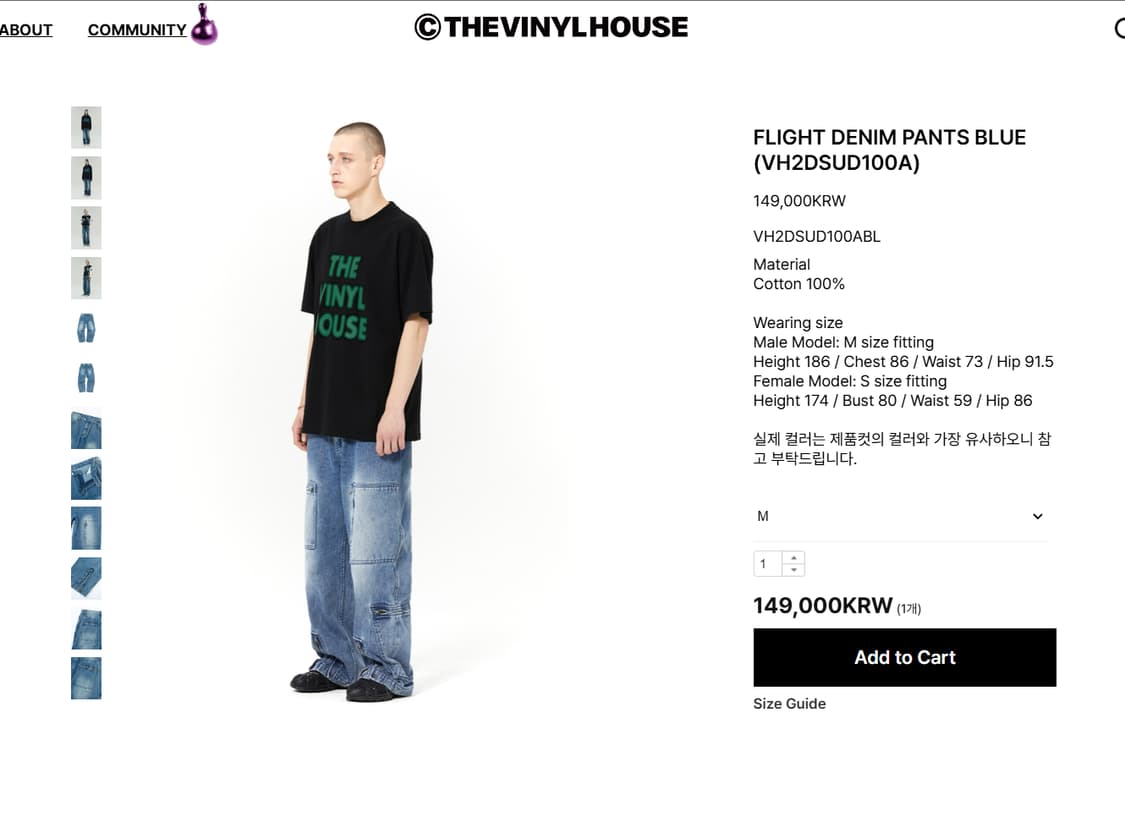View the jeans waistband detail thumbnail
1125x816 pixels.
coord(86,478)
